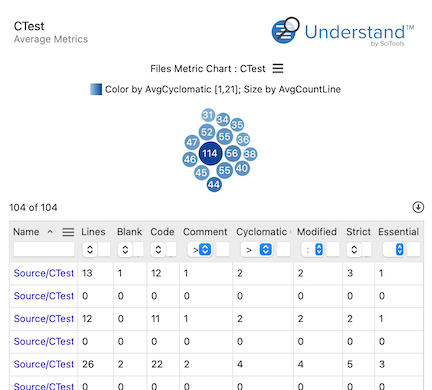Sort by the Code column header

point(162,232)
